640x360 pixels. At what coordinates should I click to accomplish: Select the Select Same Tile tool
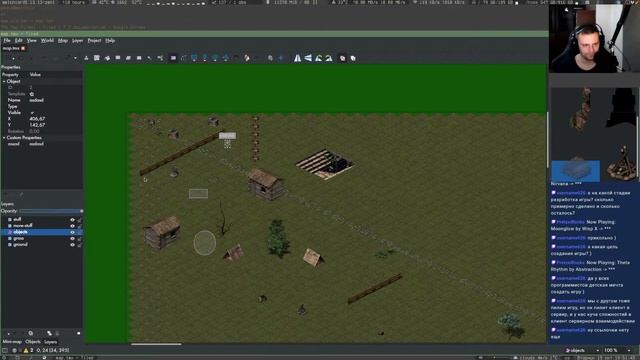[x=160, y=58]
